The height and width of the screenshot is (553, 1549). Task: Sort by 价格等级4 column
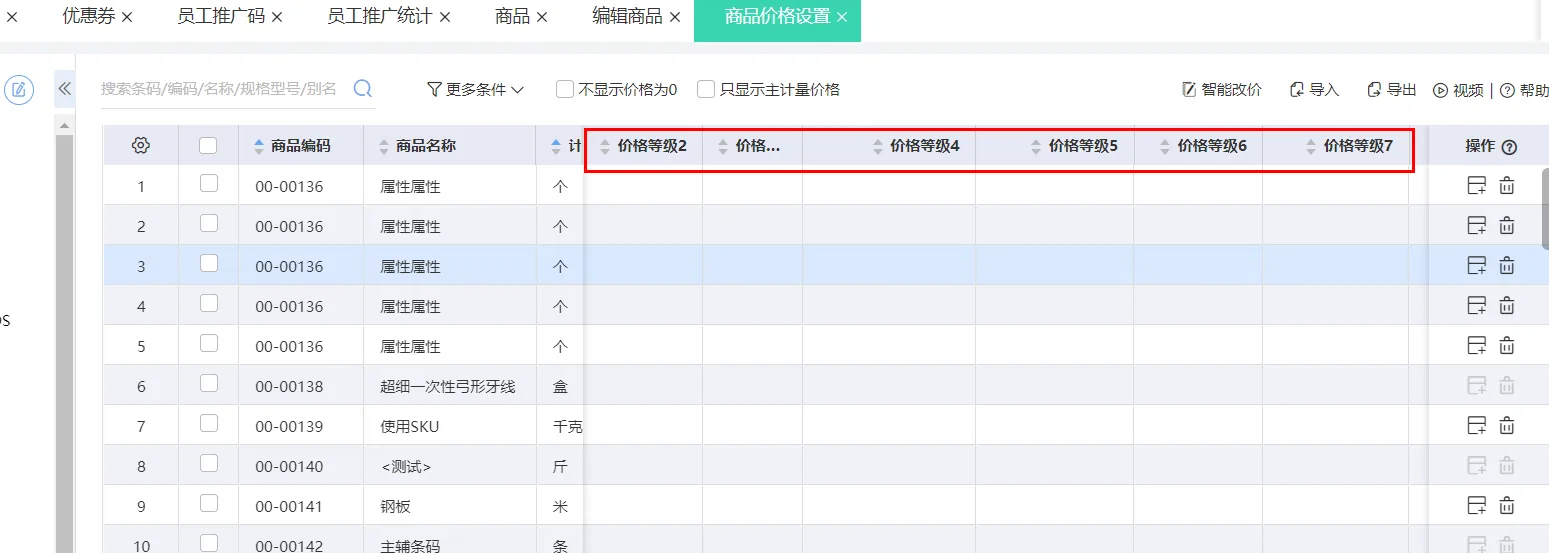click(877, 146)
